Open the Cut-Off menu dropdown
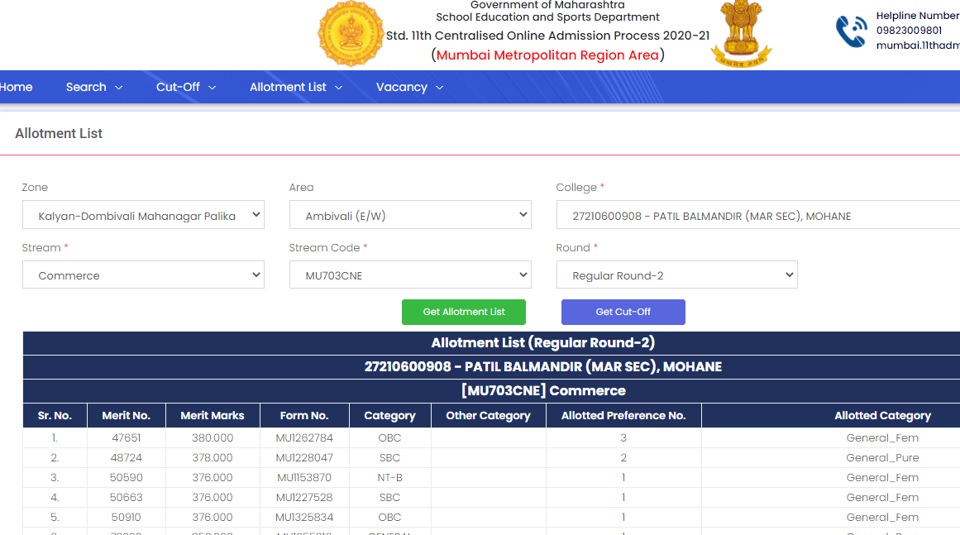The height and width of the screenshot is (535, 960). [186, 87]
